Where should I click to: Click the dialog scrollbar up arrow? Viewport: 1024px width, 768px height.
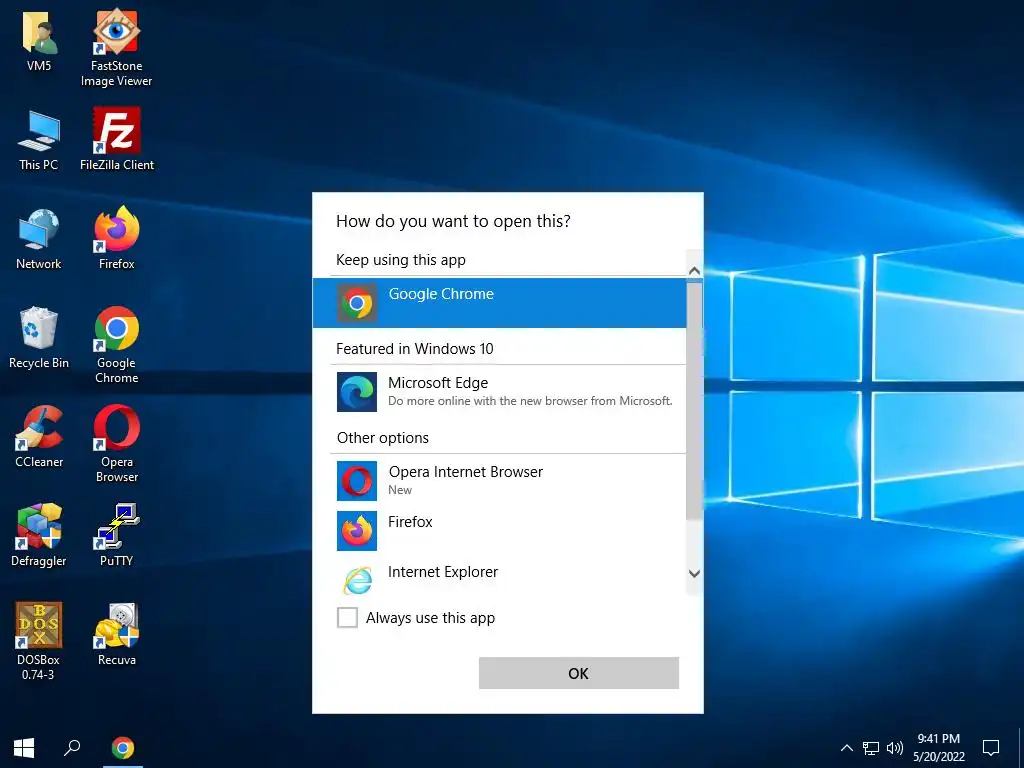tap(694, 270)
